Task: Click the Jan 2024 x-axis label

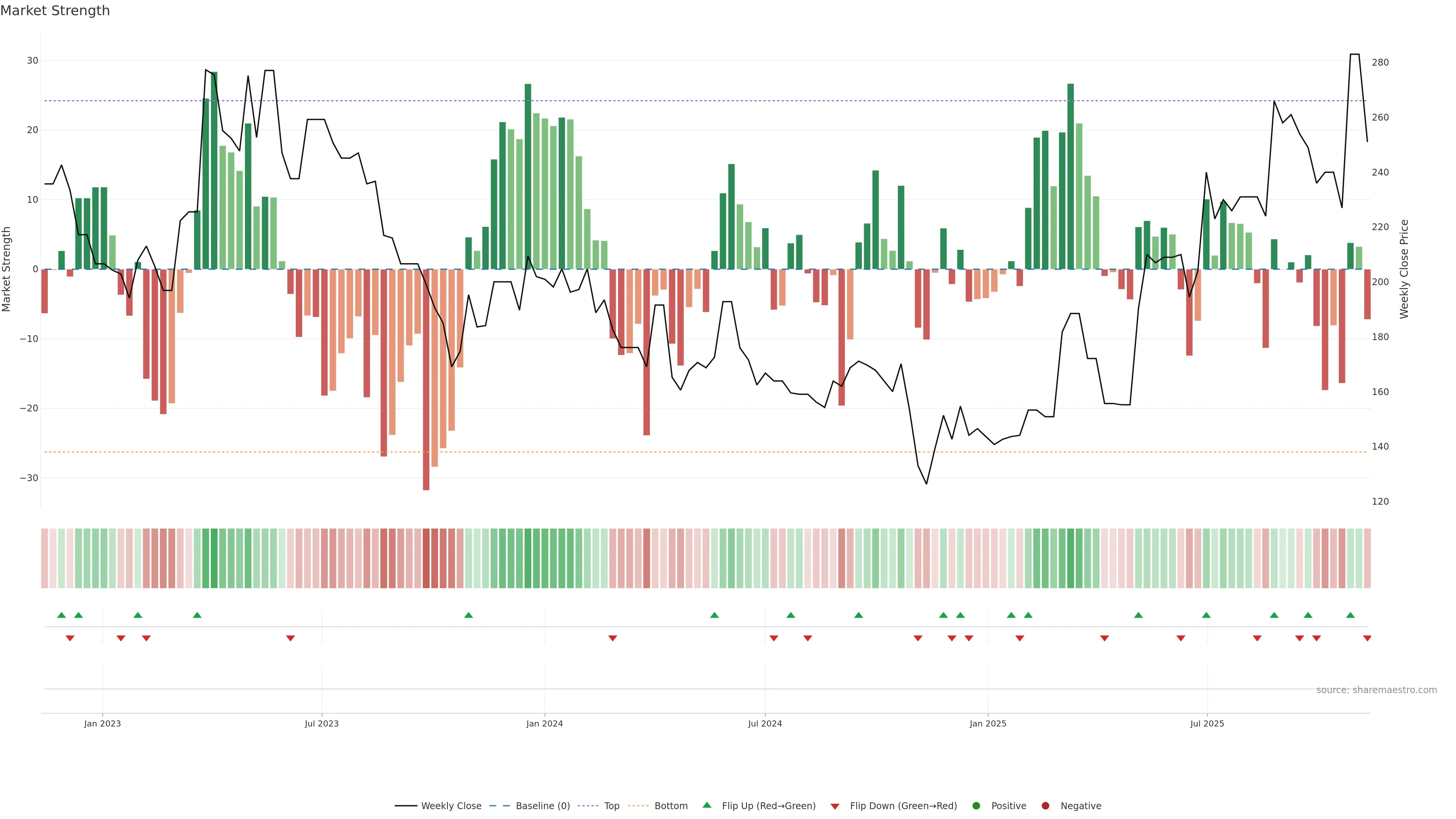Action: point(544,723)
